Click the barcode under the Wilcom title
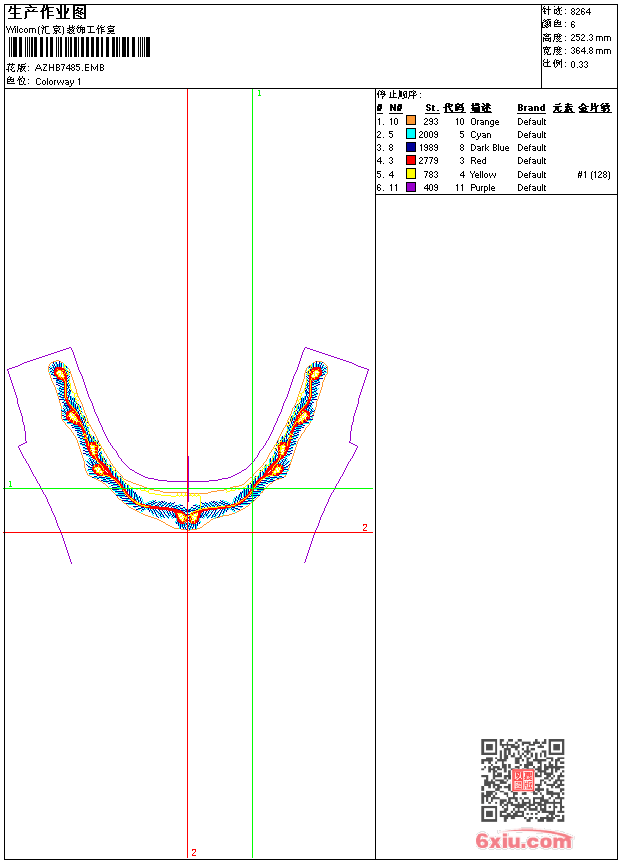 79,47
